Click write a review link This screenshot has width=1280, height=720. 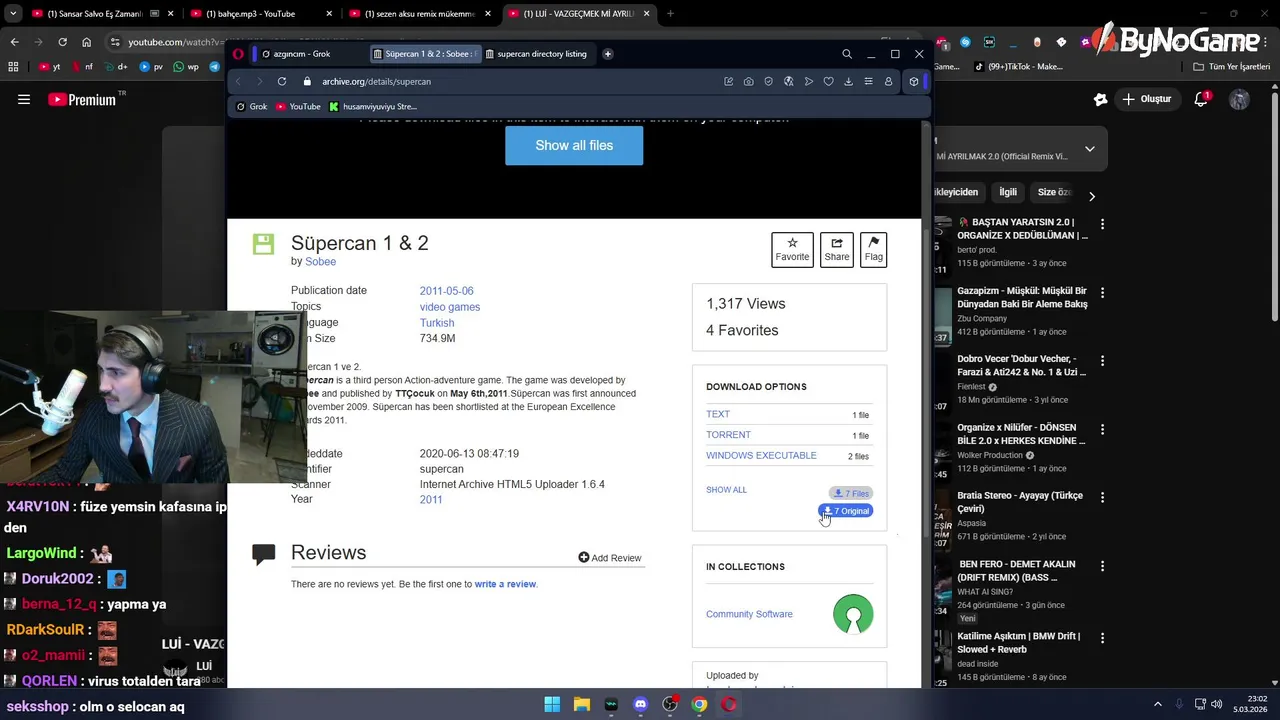pyautogui.click(x=505, y=584)
